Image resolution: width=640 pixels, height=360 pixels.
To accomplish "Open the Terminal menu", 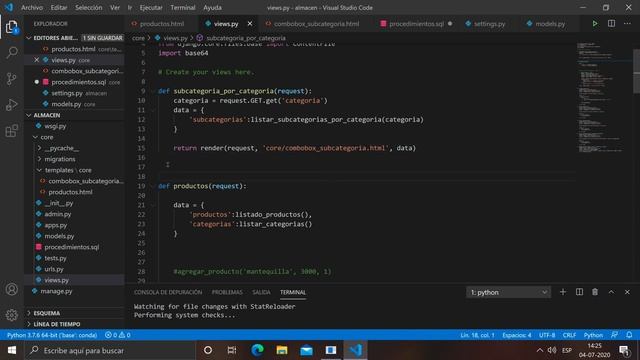I will click(182, 7).
